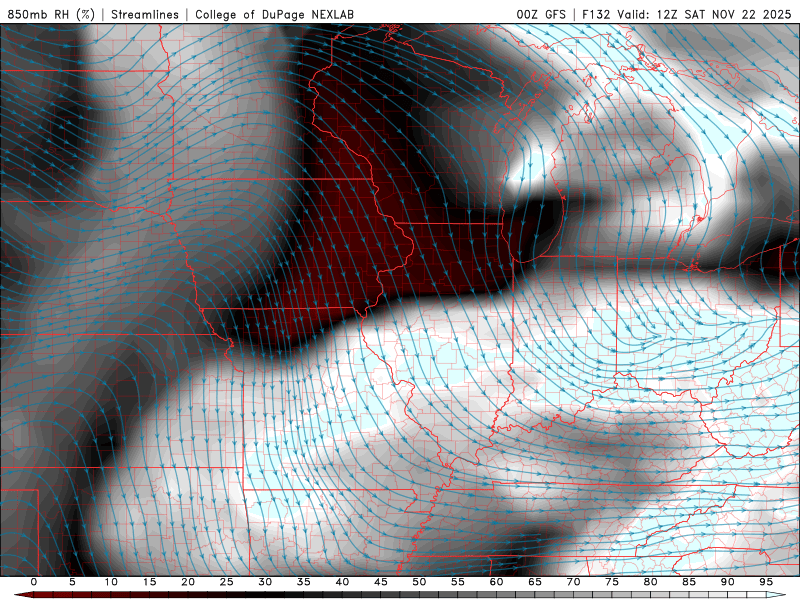
Task: Click the '50' label on the color scale
Action: click(x=419, y=582)
